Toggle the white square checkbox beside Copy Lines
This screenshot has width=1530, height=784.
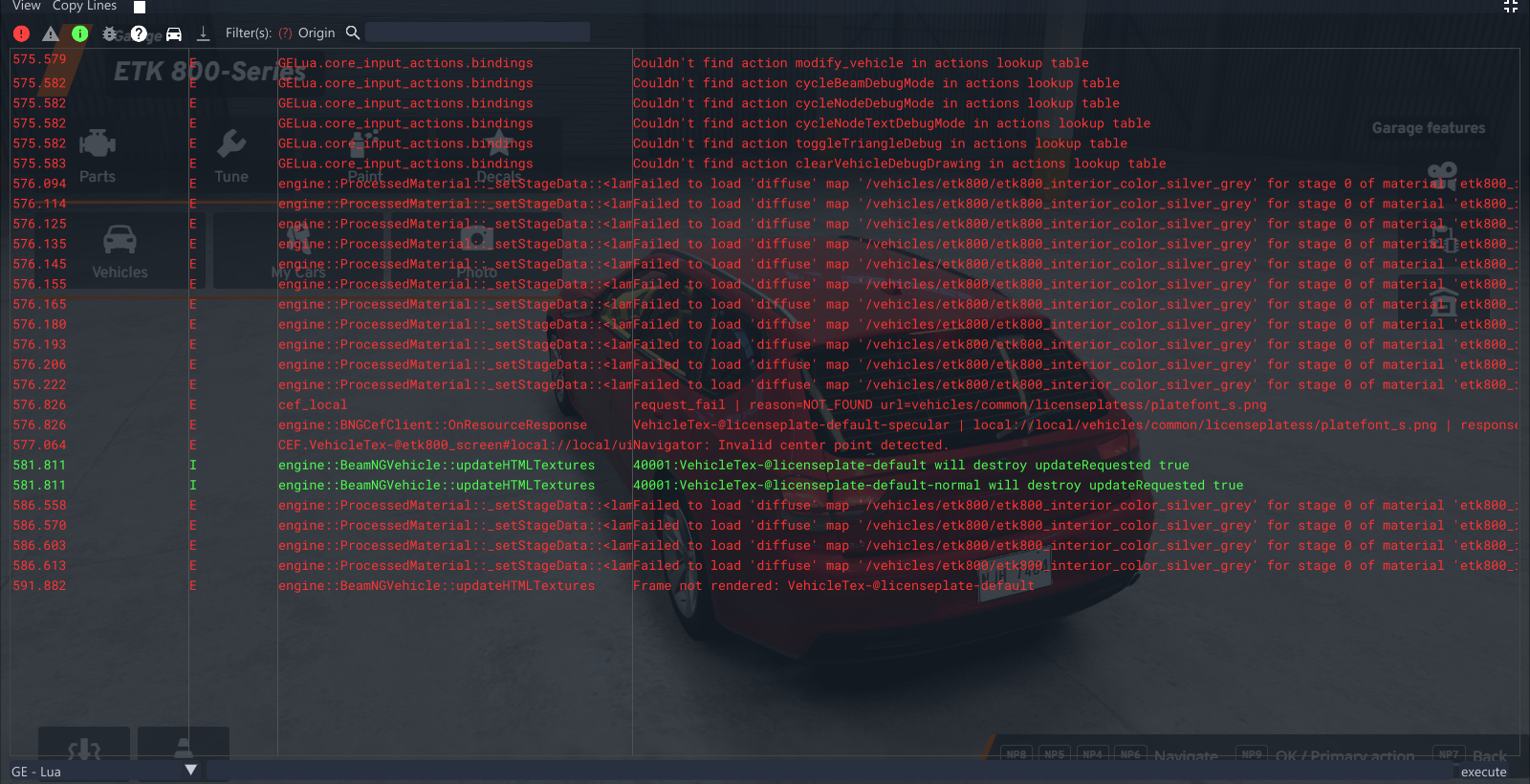coord(140,7)
